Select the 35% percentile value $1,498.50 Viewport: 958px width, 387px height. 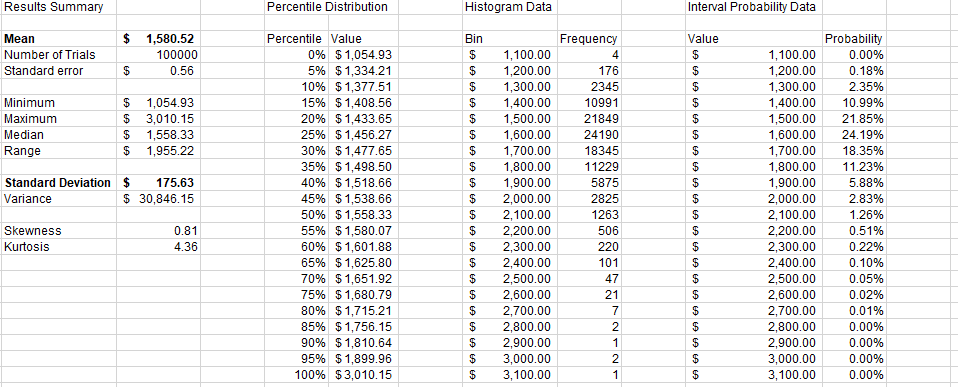(x=363, y=167)
